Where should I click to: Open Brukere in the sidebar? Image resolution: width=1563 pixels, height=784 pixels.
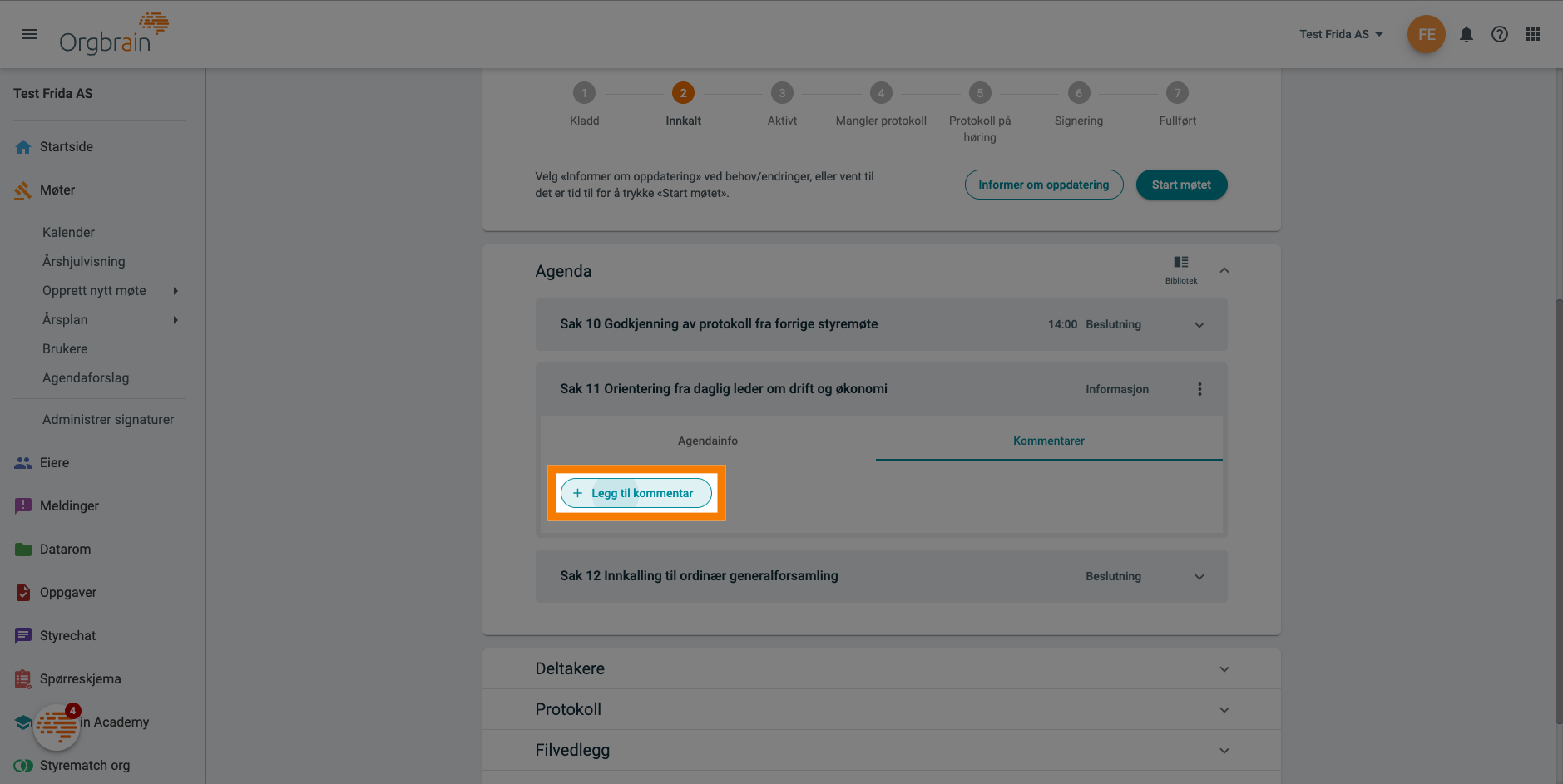[x=65, y=349]
